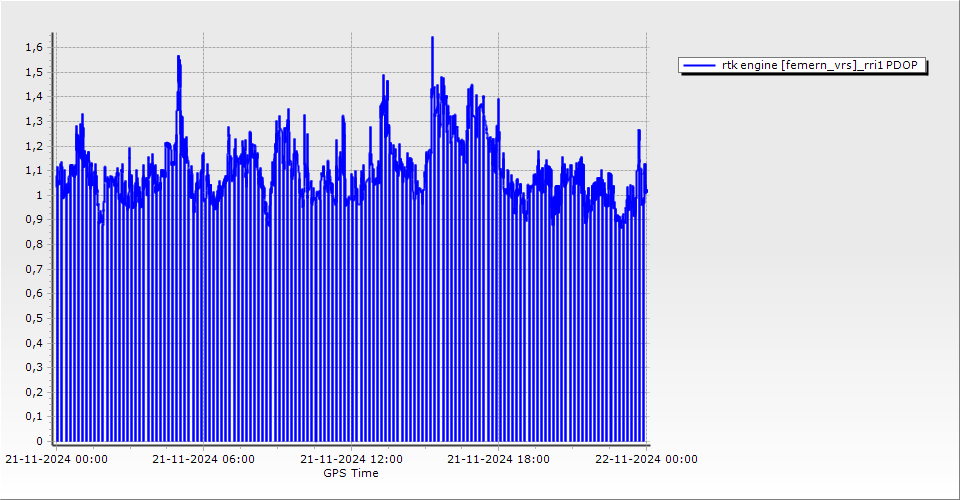Click the '21-11-2024 12:00' x-axis label

click(x=351, y=460)
